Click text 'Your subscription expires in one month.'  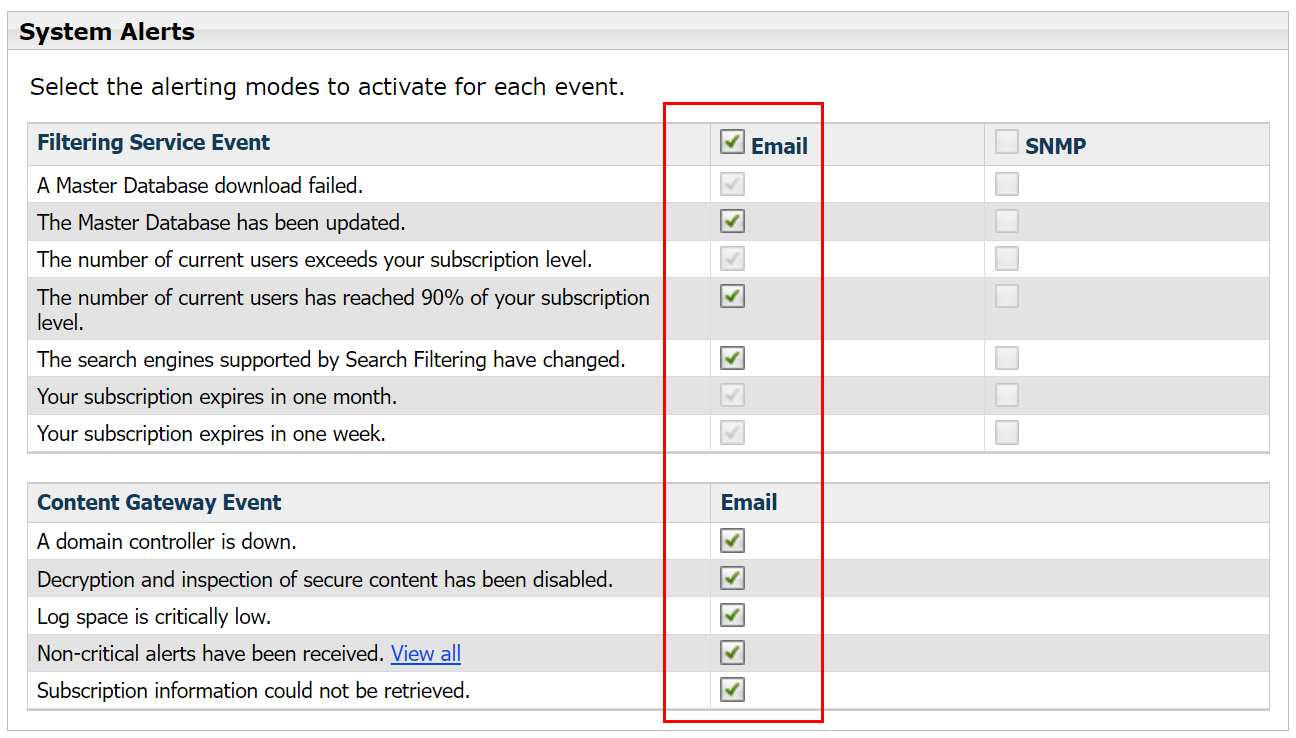pos(217,397)
